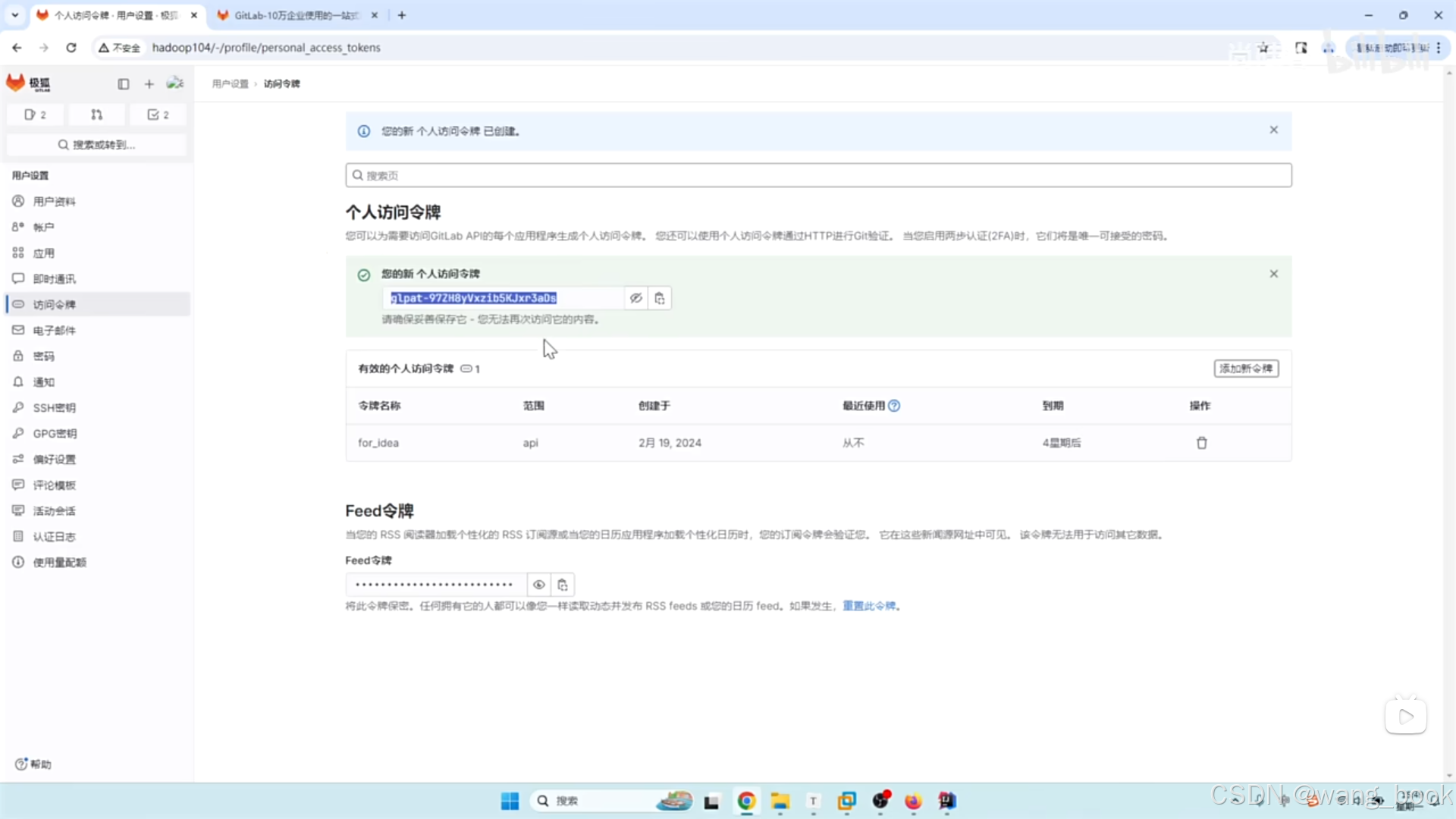Open 评论模板 settings page

coord(97,485)
